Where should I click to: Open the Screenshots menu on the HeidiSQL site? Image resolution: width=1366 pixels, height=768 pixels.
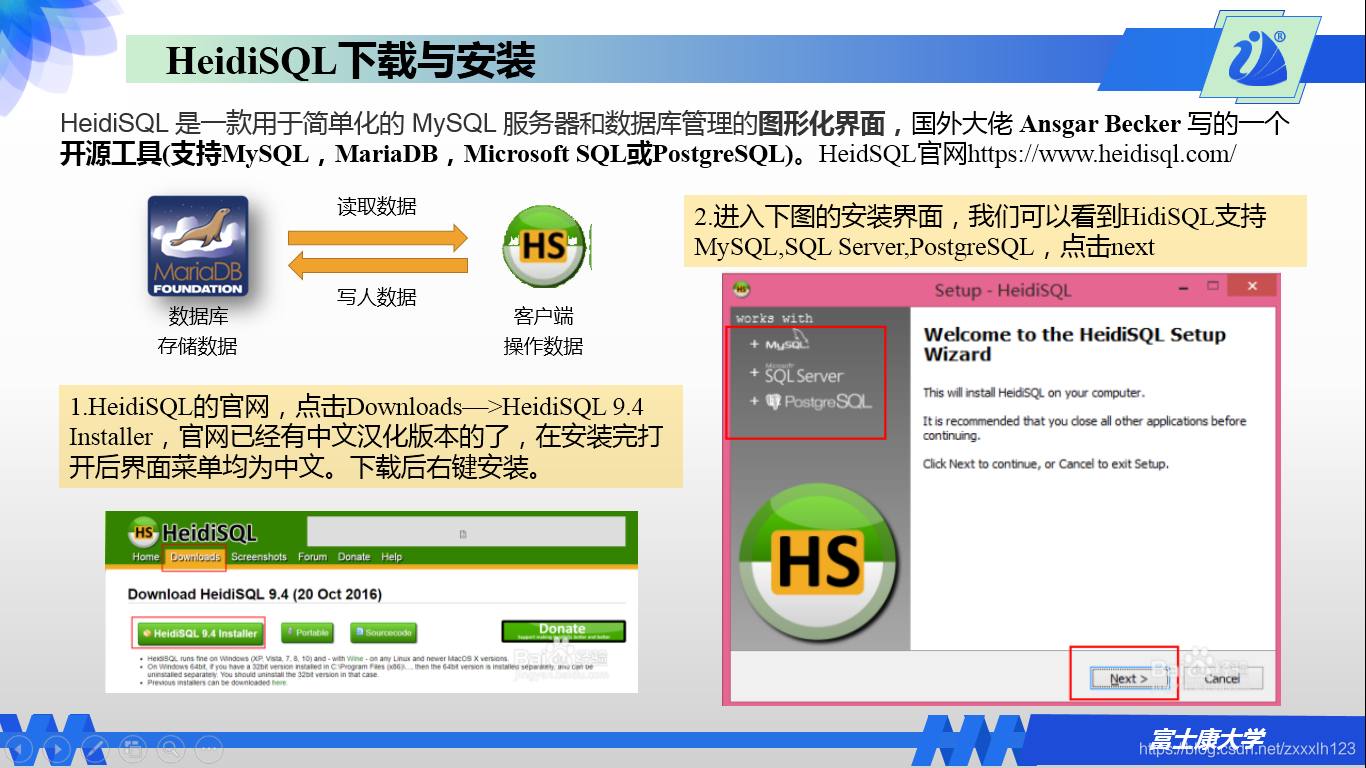[x=260, y=557]
